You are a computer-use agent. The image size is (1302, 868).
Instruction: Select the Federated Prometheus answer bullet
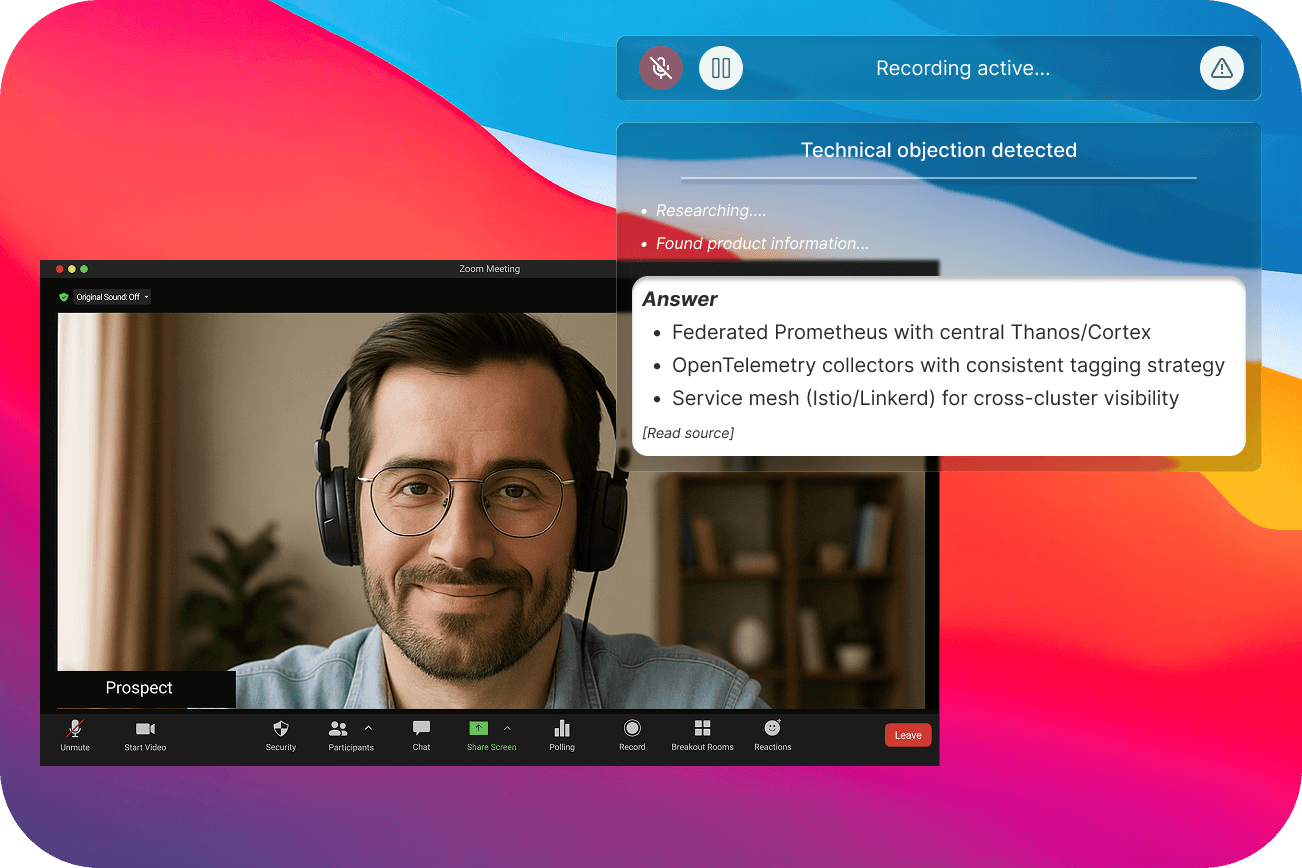(911, 332)
